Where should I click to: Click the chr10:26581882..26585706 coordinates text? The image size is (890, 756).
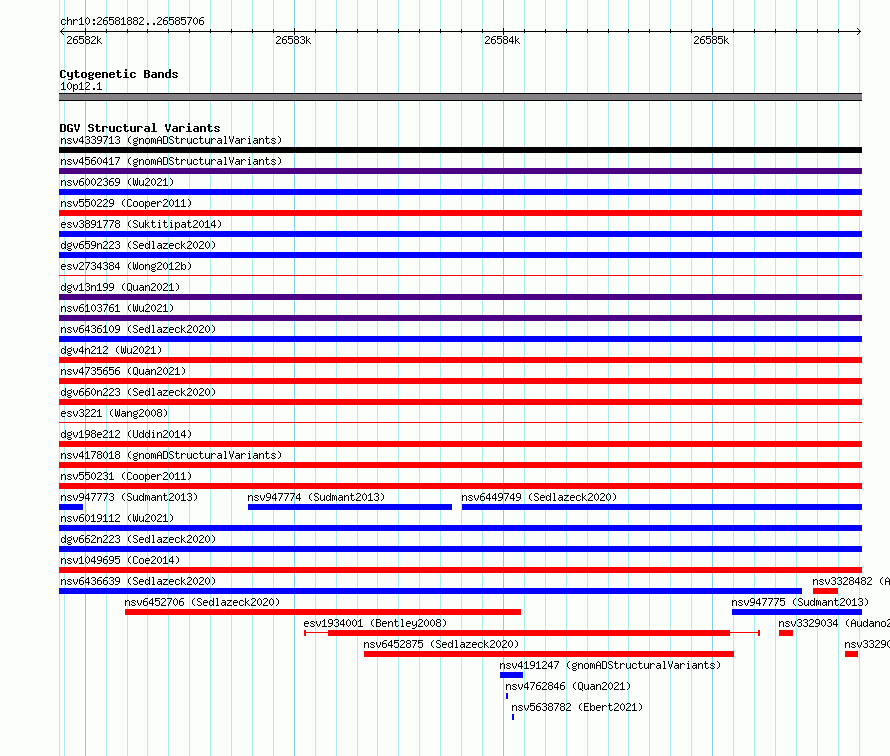point(132,21)
